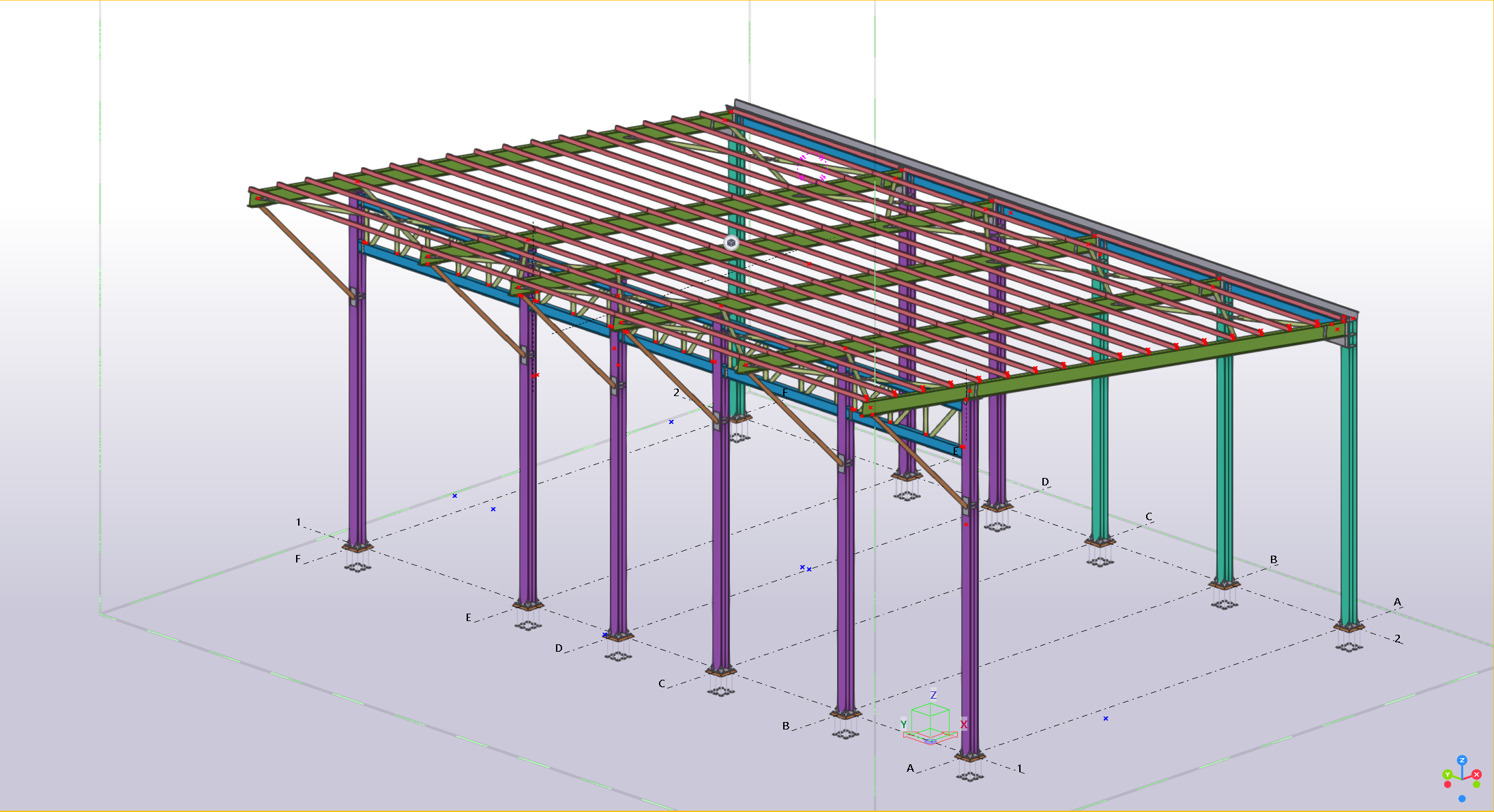This screenshot has height=812, width=1494.
Task: Click the unlabeled red dot under Y
Action: click(1448, 785)
